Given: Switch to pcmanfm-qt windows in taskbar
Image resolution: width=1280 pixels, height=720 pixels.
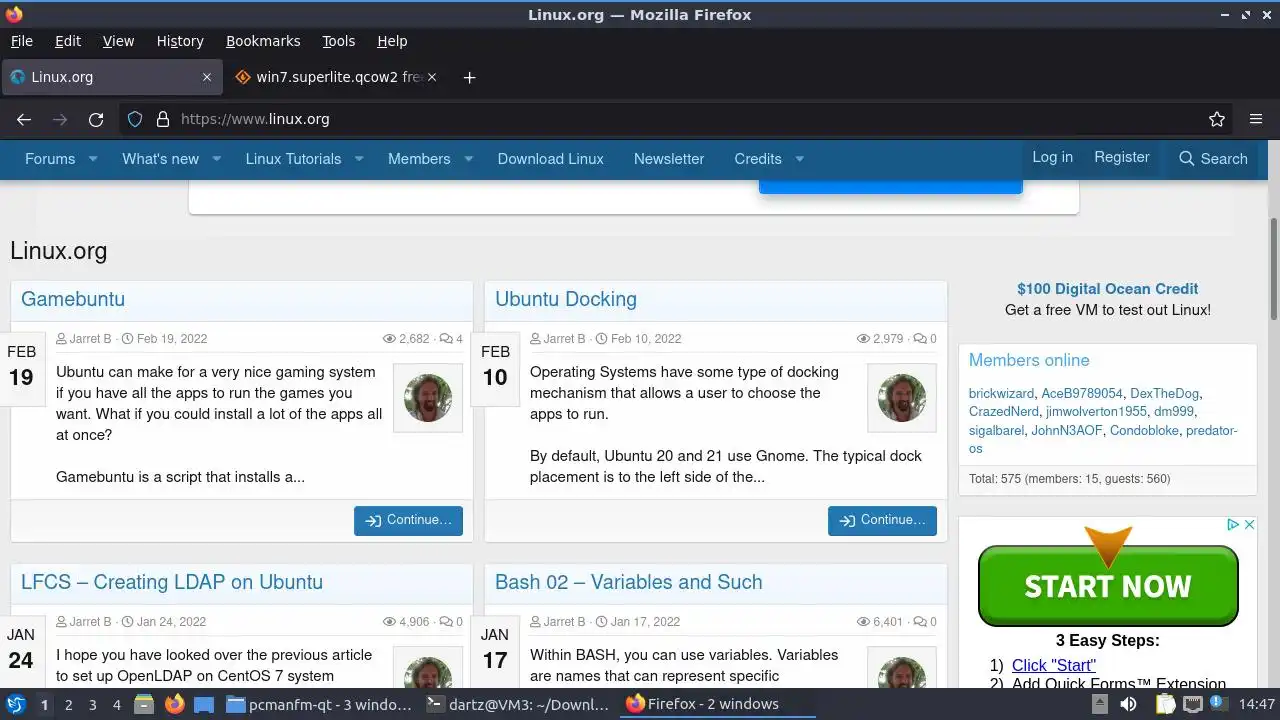Looking at the screenshot, I should coord(320,704).
